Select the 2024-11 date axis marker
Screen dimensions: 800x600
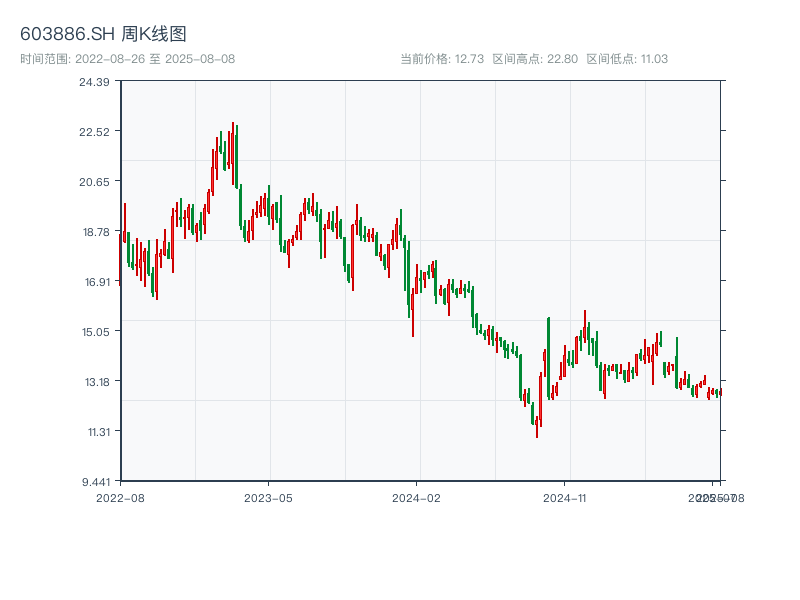click(x=564, y=497)
